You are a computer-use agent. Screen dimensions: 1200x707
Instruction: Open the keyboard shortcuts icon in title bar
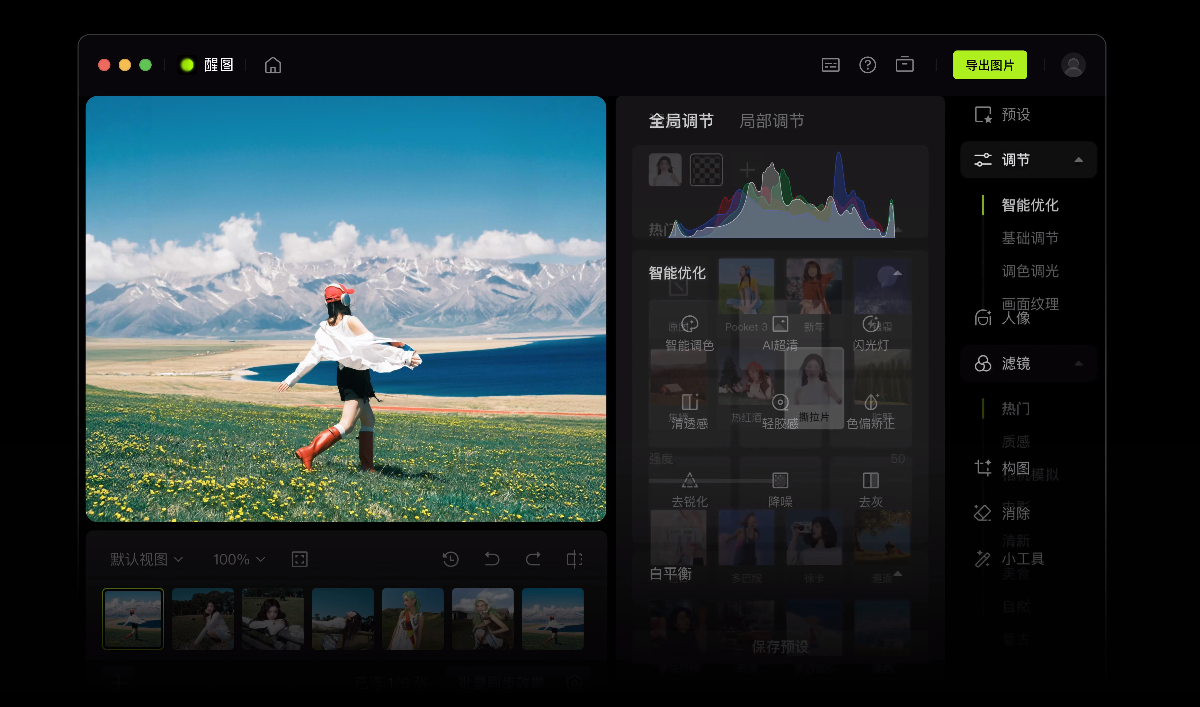click(831, 65)
